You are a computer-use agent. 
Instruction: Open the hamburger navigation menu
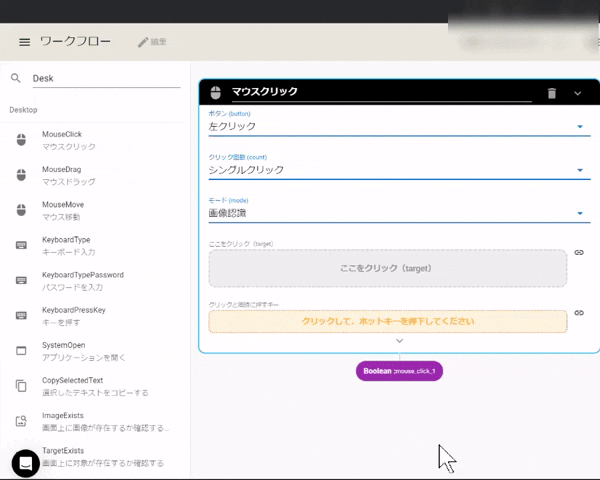click(x=24, y=42)
